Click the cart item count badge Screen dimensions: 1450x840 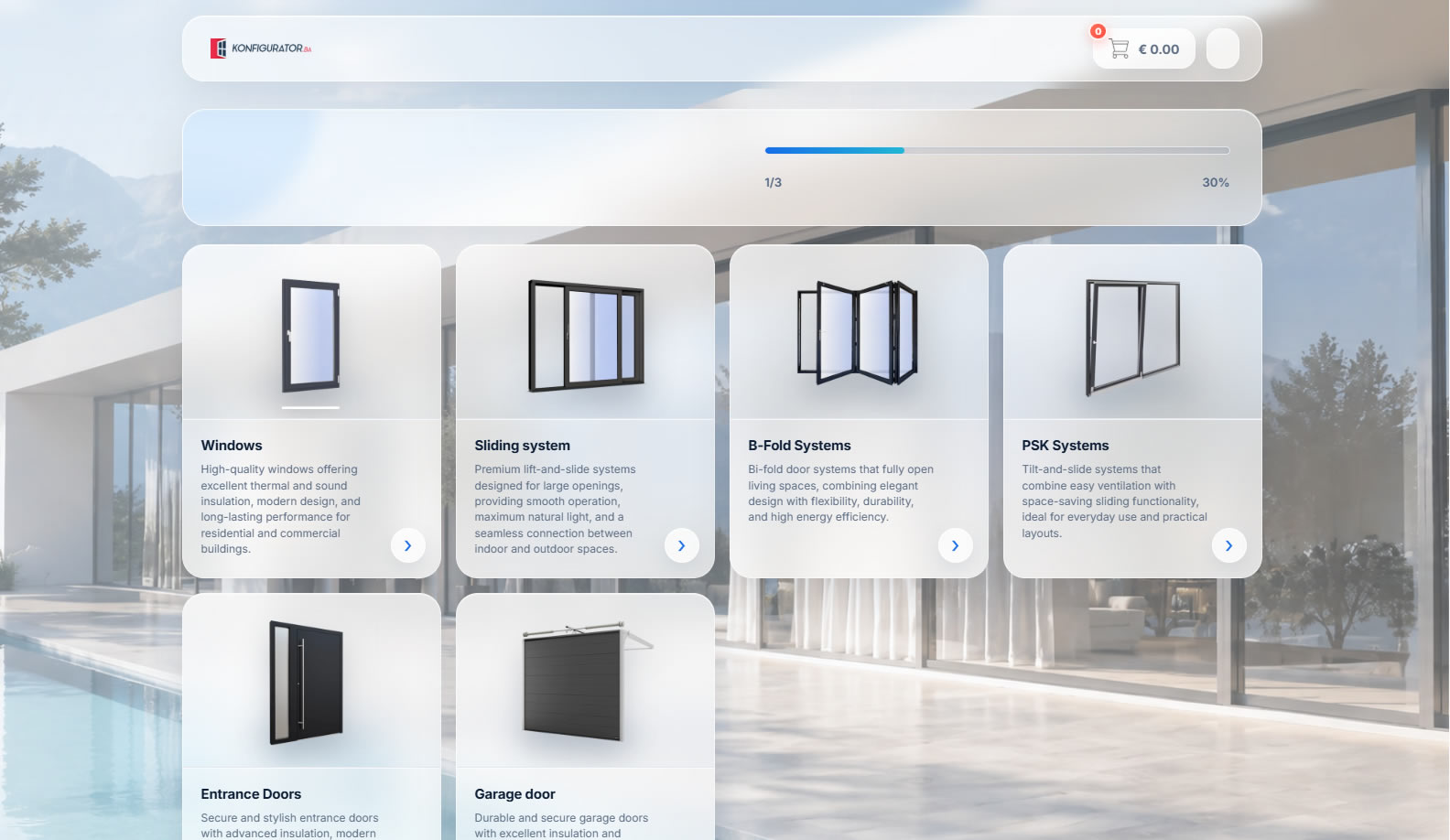(x=1098, y=31)
